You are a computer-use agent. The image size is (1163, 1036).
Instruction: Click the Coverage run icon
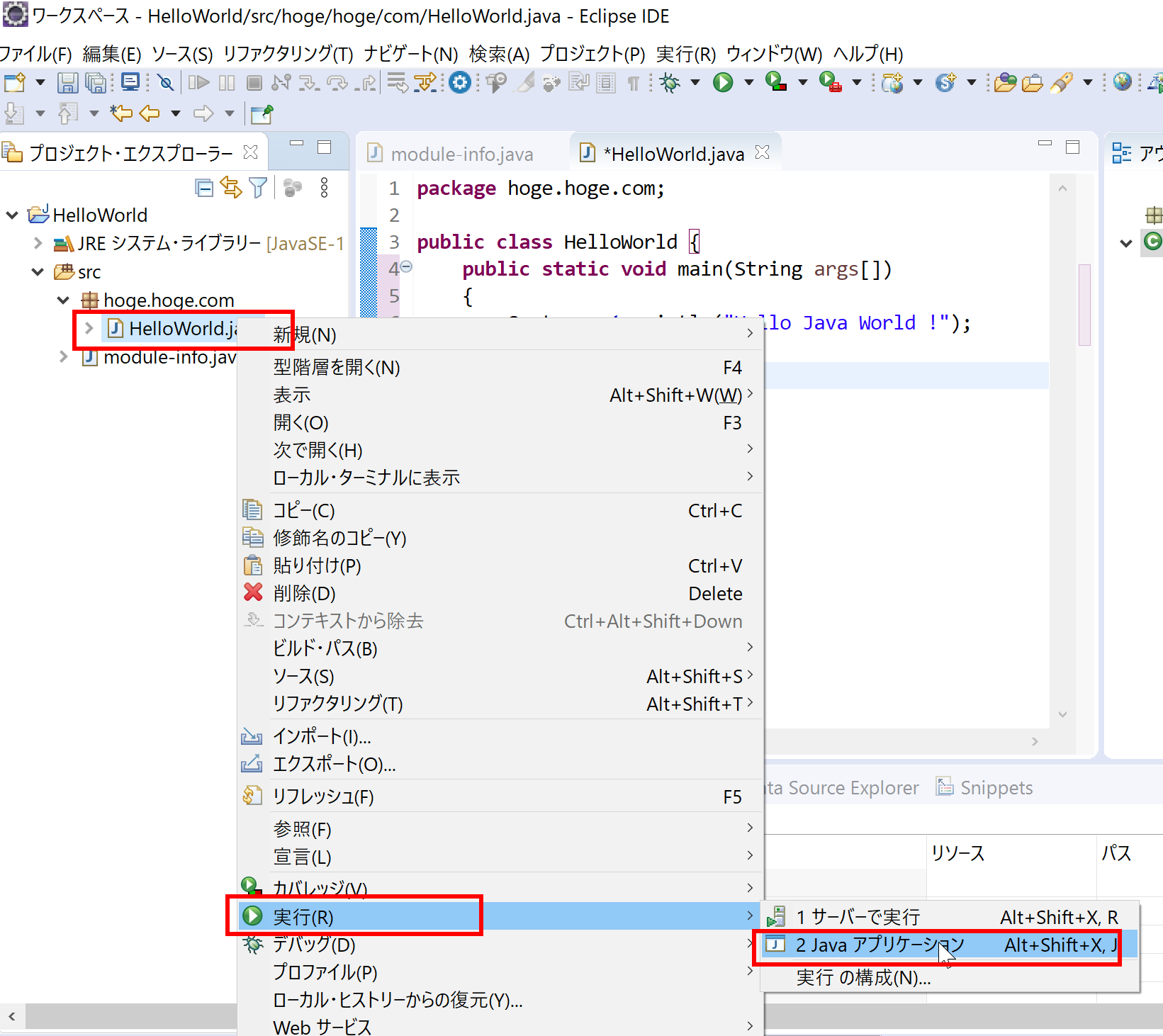click(x=776, y=83)
